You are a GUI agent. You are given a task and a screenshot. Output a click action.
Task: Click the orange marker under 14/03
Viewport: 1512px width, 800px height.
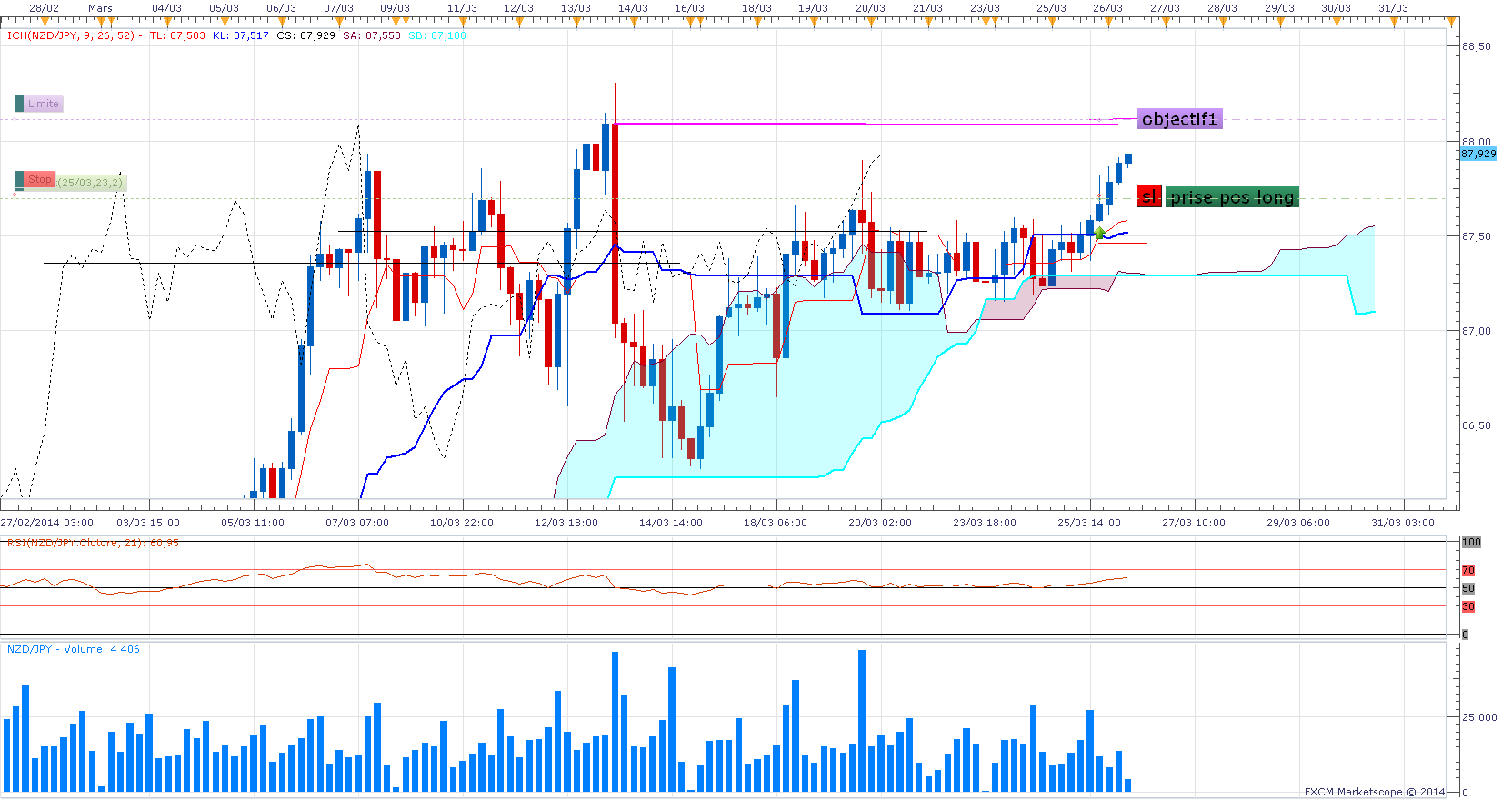[634, 21]
